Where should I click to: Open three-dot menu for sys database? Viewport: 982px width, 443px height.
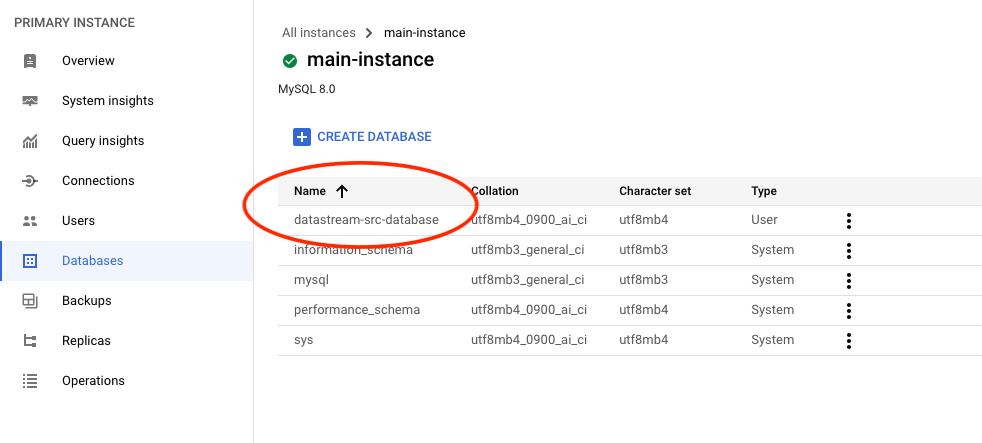848,341
